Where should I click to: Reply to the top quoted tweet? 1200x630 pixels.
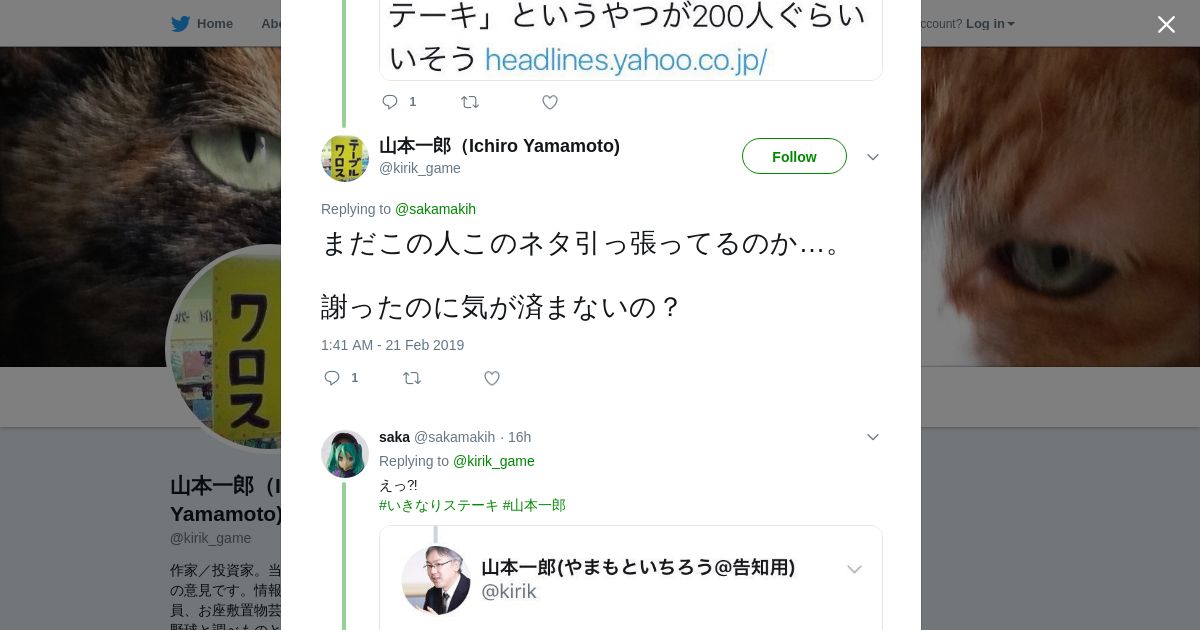pos(390,102)
